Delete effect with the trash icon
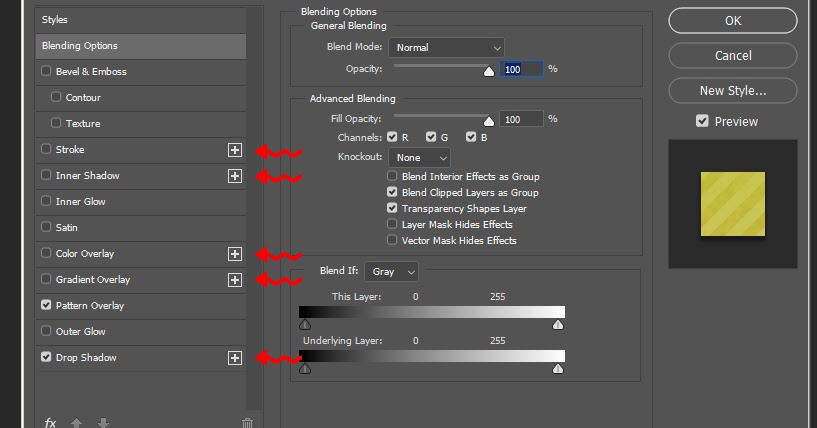Viewport: 817px width, 428px height. pos(247,423)
